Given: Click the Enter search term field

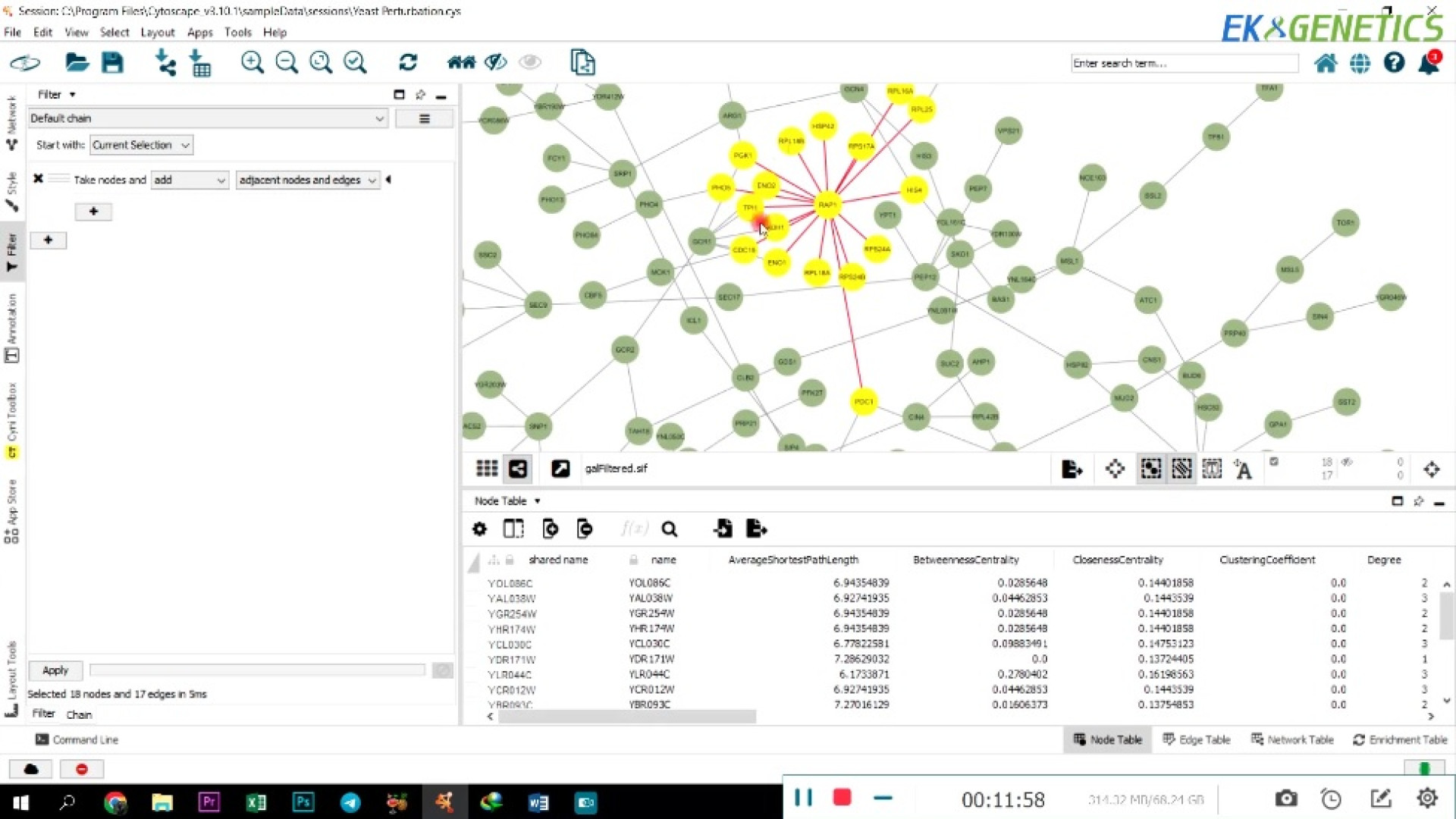Looking at the screenshot, I should point(1183,64).
